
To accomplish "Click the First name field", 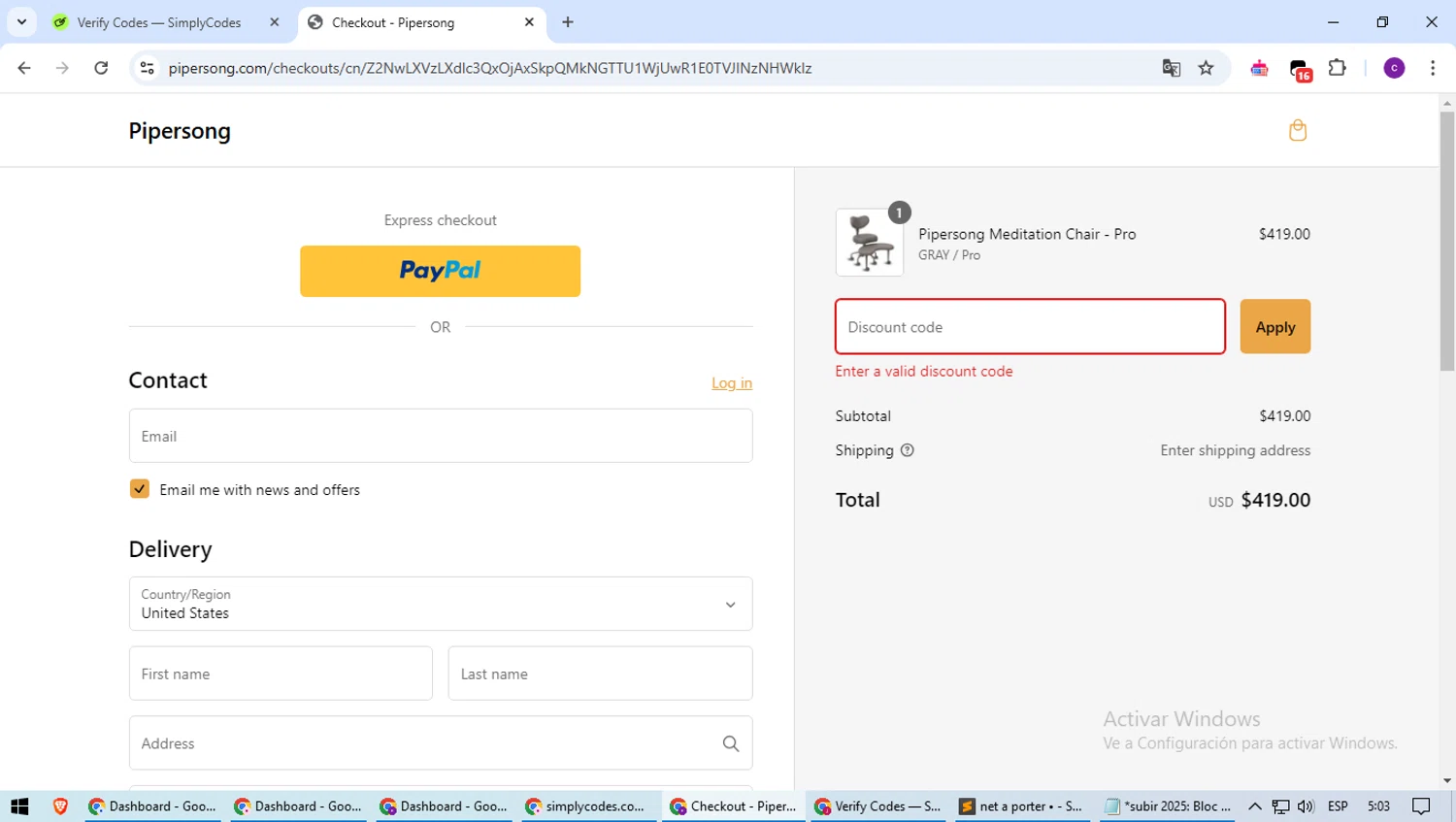I will (x=281, y=674).
